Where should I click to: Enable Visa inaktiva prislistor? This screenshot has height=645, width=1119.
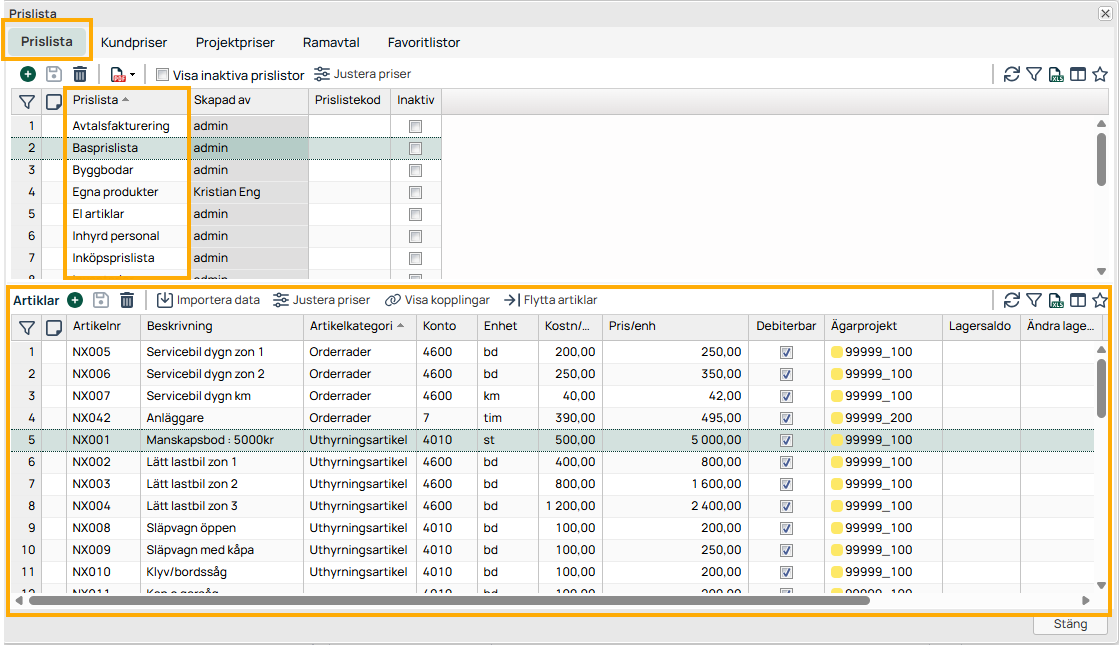click(162, 73)
